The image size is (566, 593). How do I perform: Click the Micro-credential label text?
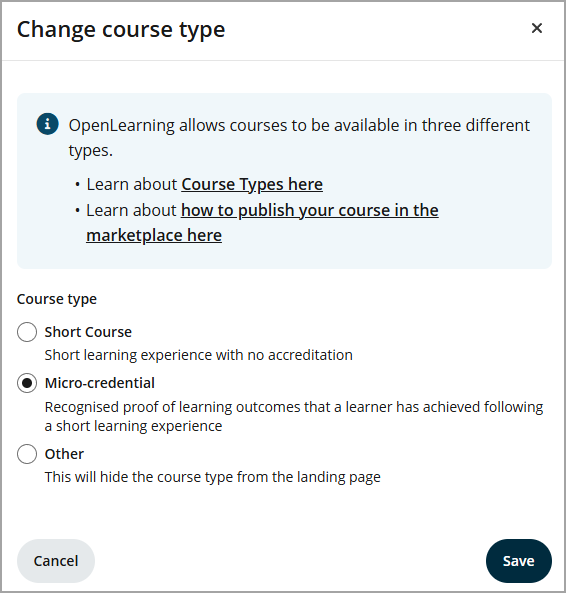[100, 383]
